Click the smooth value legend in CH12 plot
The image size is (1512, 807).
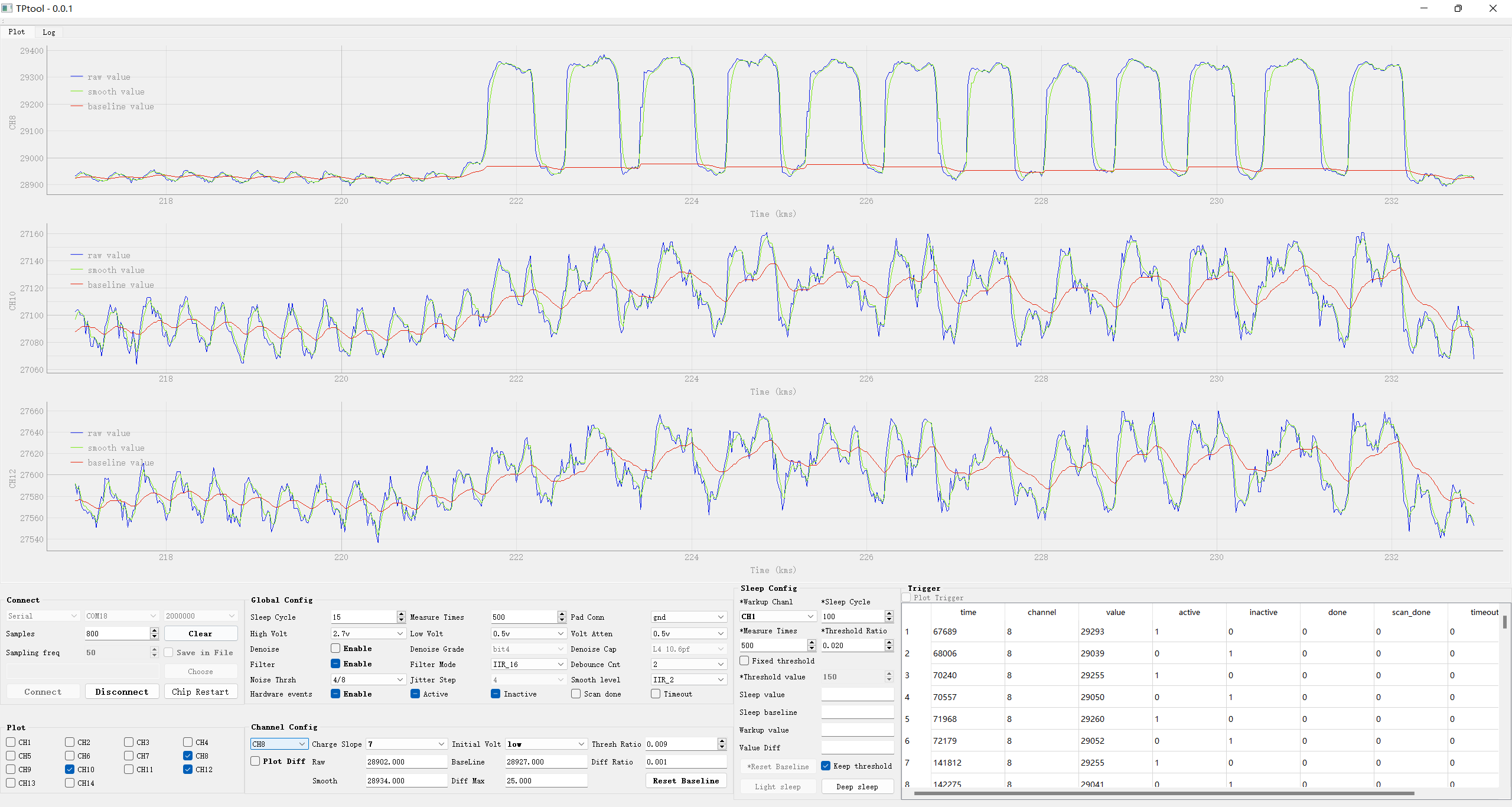(x=107, y=448)
